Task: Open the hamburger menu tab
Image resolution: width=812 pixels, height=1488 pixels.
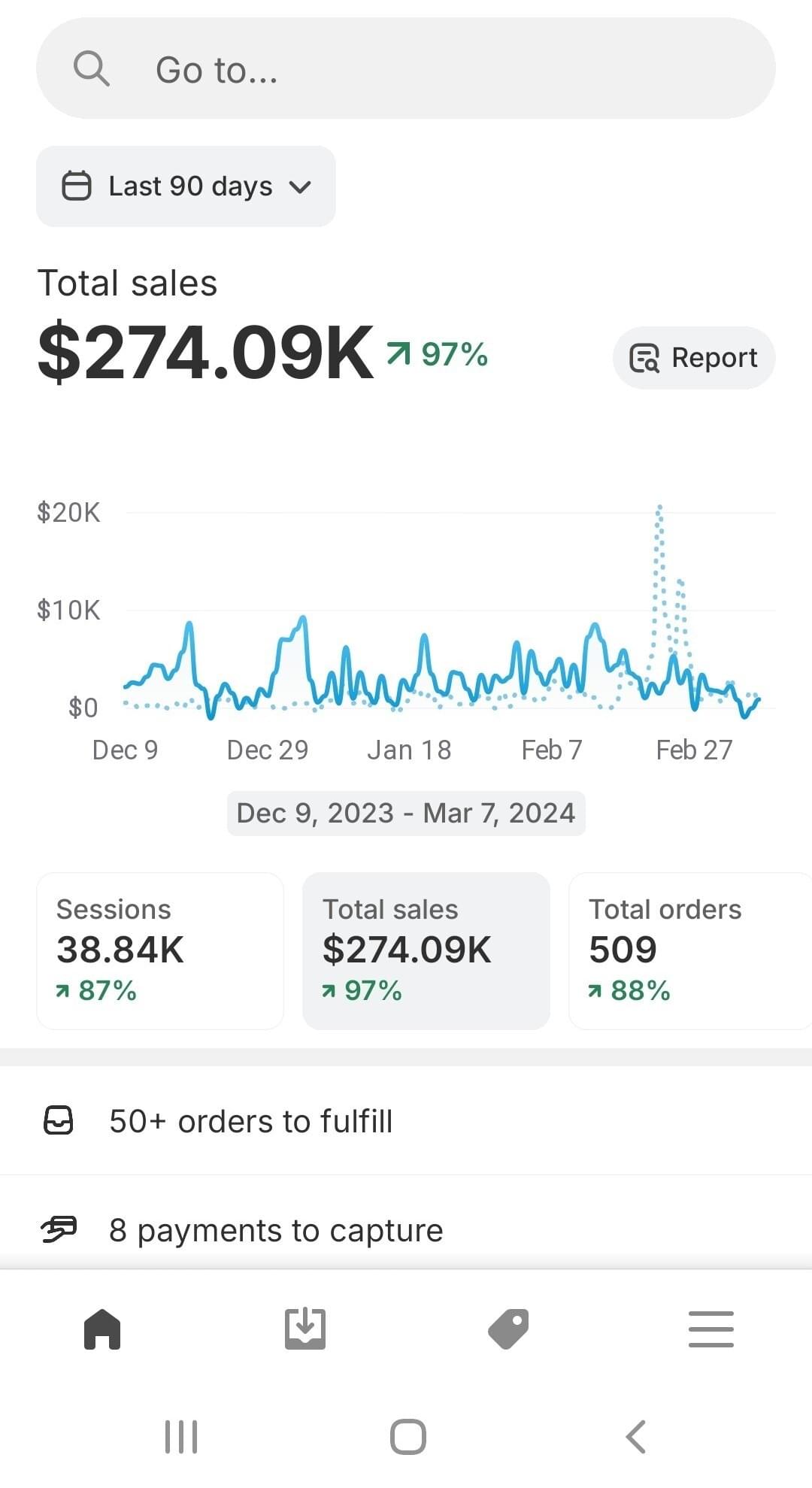Action: point(710,1329)
